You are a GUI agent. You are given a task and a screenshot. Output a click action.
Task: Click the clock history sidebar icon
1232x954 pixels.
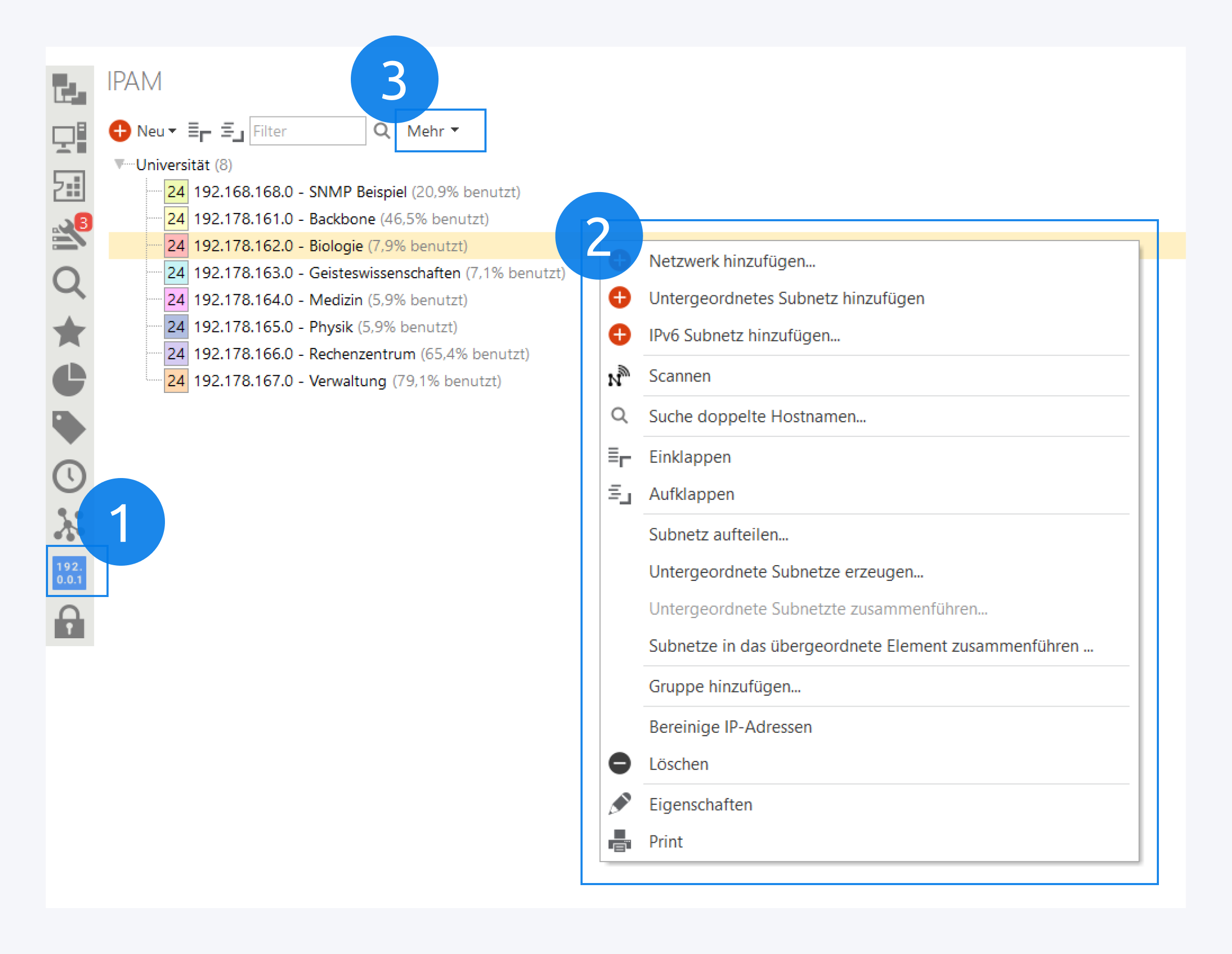point(69,477)
